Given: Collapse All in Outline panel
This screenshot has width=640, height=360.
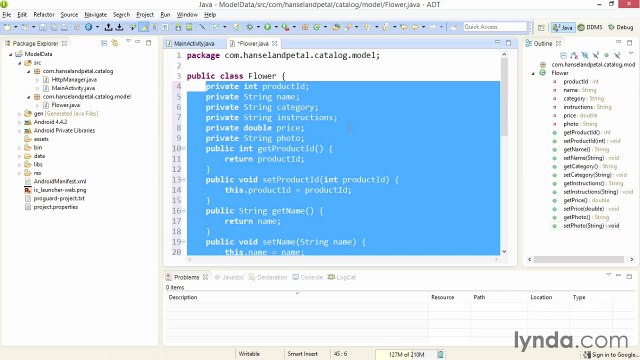Looking at the screenshot, I should [564, 56].
